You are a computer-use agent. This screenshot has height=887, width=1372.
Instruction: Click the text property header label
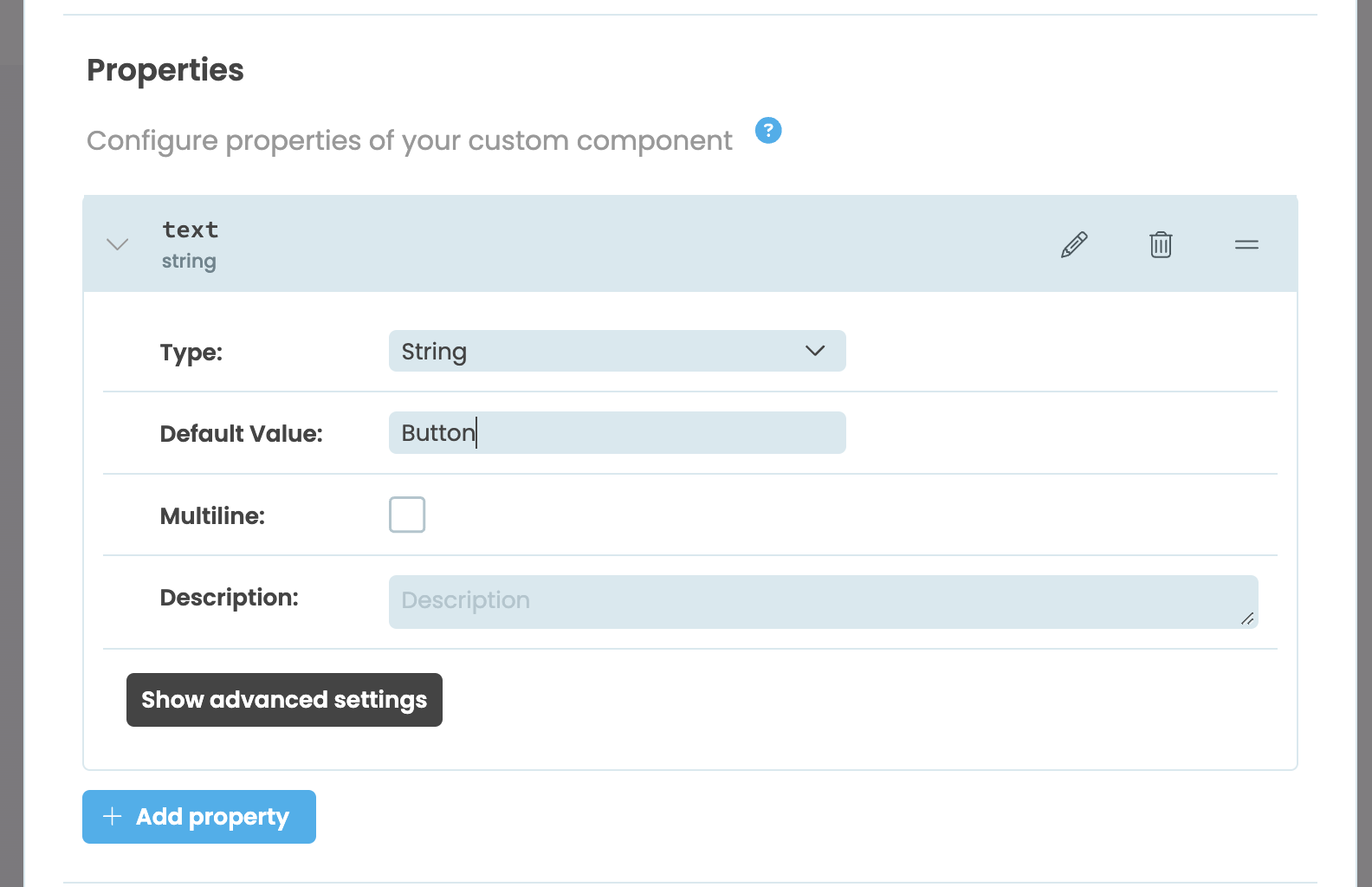click(x=190, y=230)
